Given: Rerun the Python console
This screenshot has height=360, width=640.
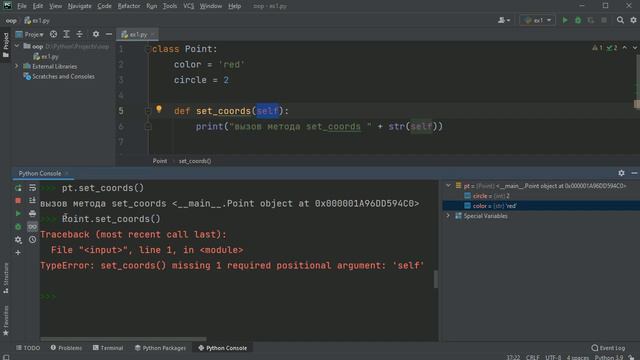Looking at the screenshot, I should pos(18,188).
